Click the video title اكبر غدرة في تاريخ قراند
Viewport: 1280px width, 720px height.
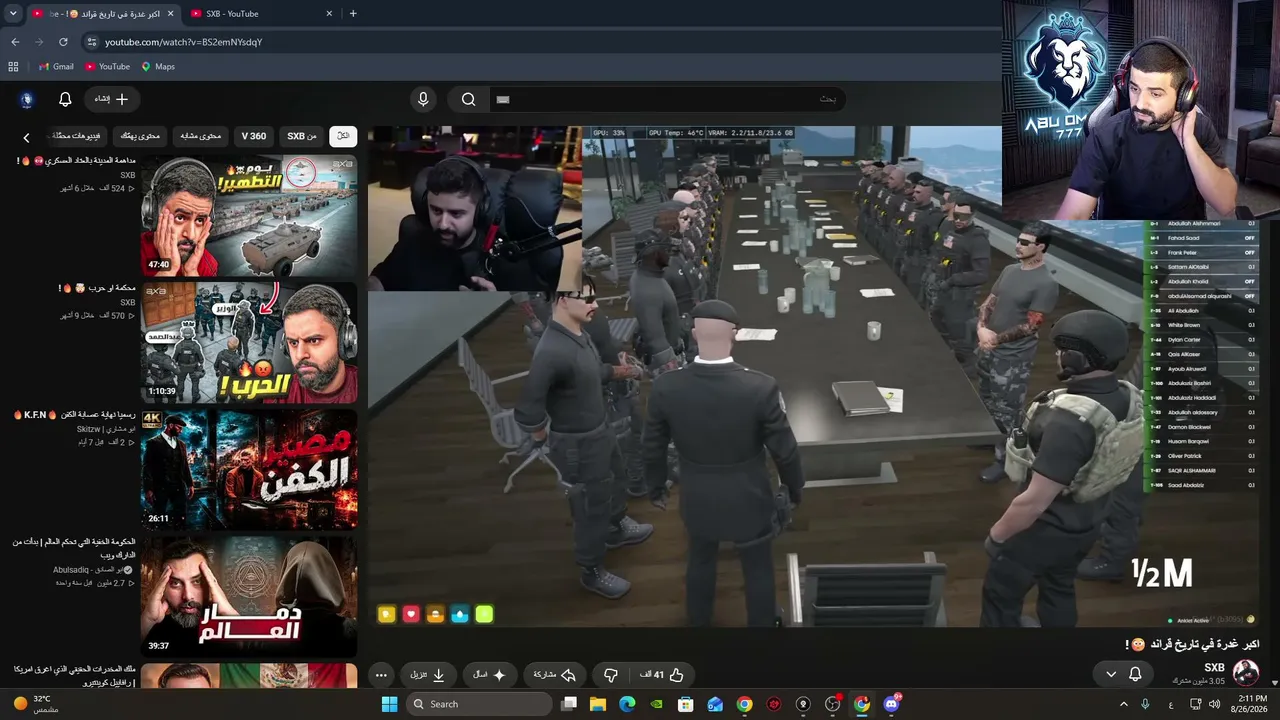[x=1191, y=645]
